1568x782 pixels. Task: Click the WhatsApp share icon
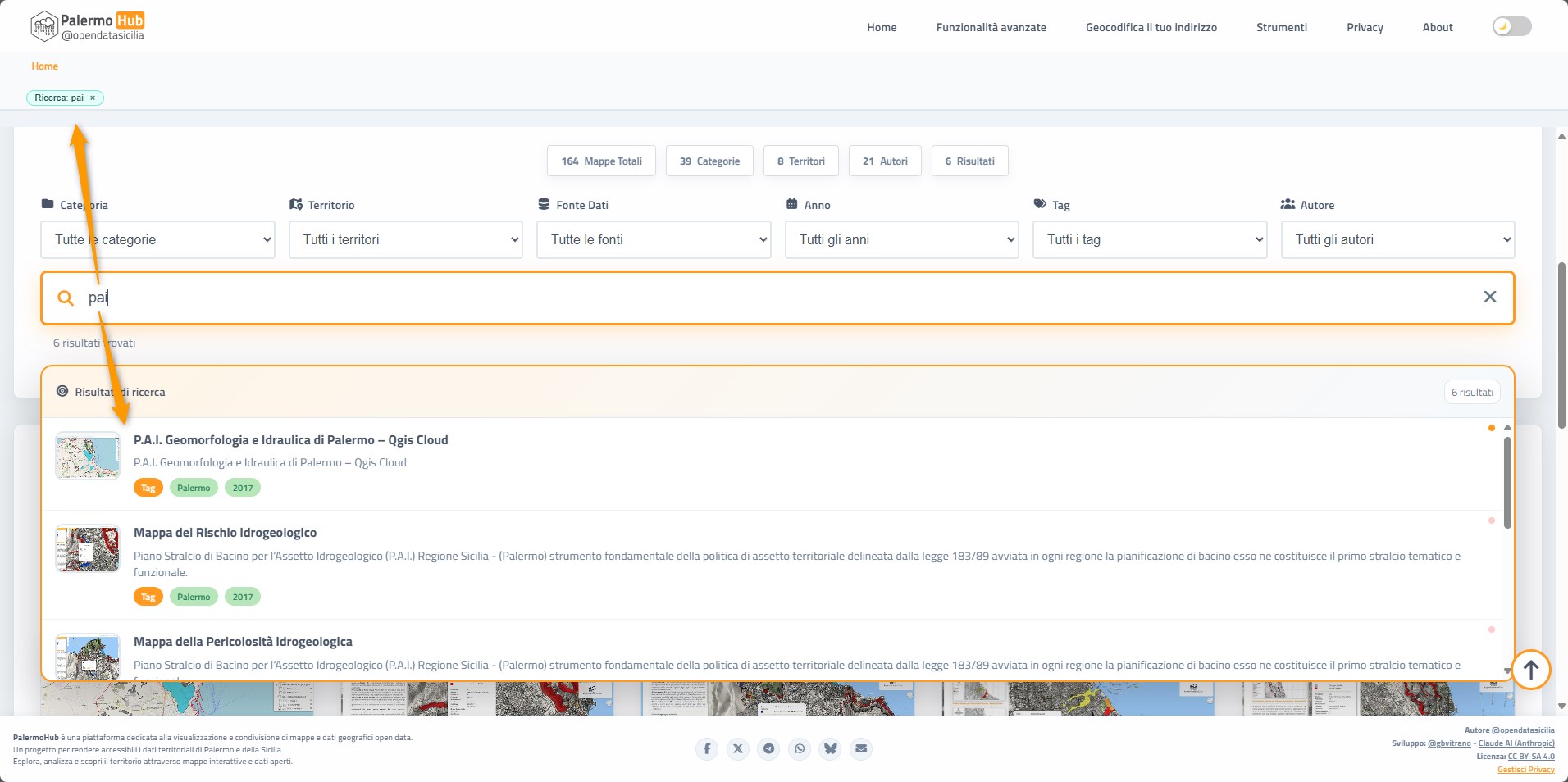tap(800, 748)
